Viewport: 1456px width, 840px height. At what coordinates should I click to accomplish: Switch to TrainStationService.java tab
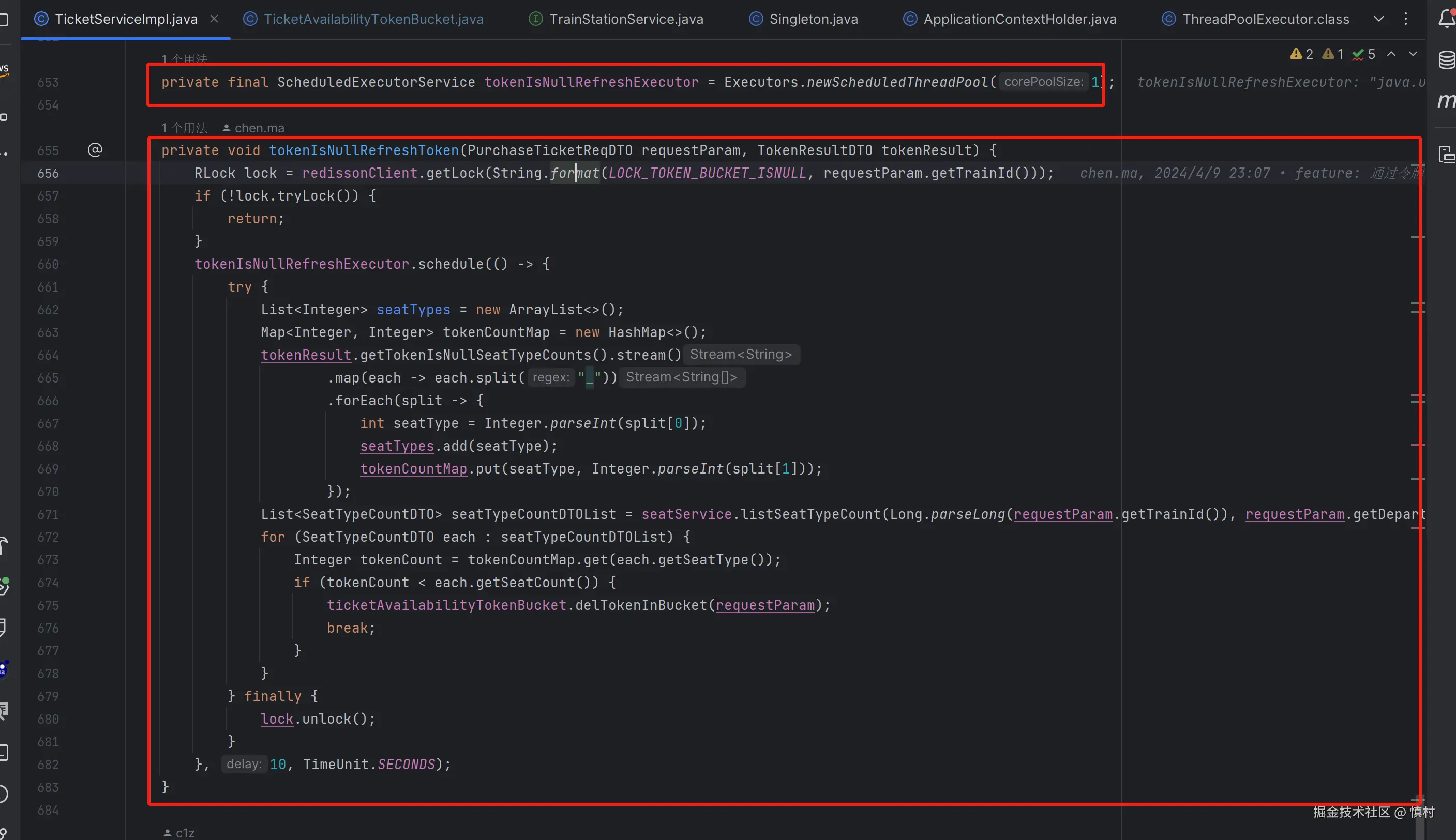coord(625,19)
